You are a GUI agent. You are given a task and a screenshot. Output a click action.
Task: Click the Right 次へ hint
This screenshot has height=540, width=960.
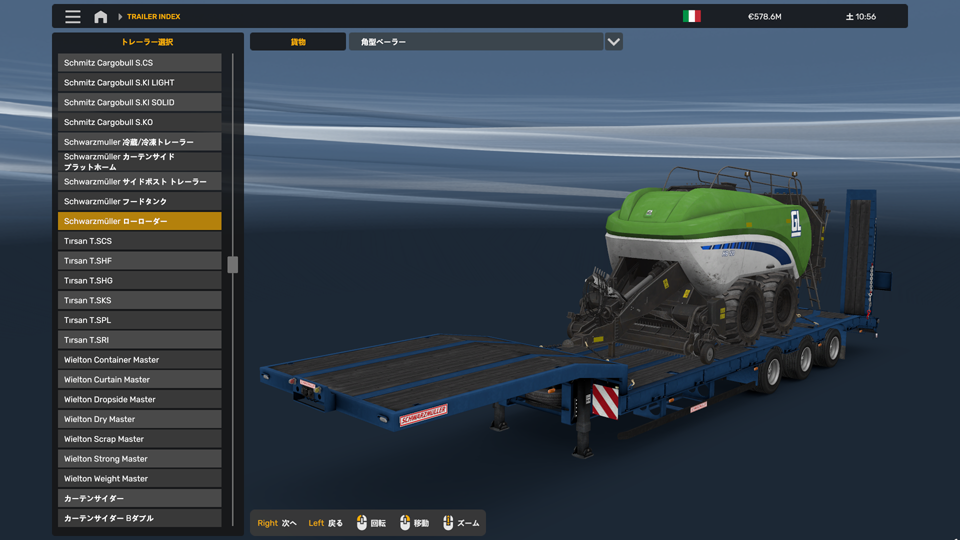coord(277,523)
